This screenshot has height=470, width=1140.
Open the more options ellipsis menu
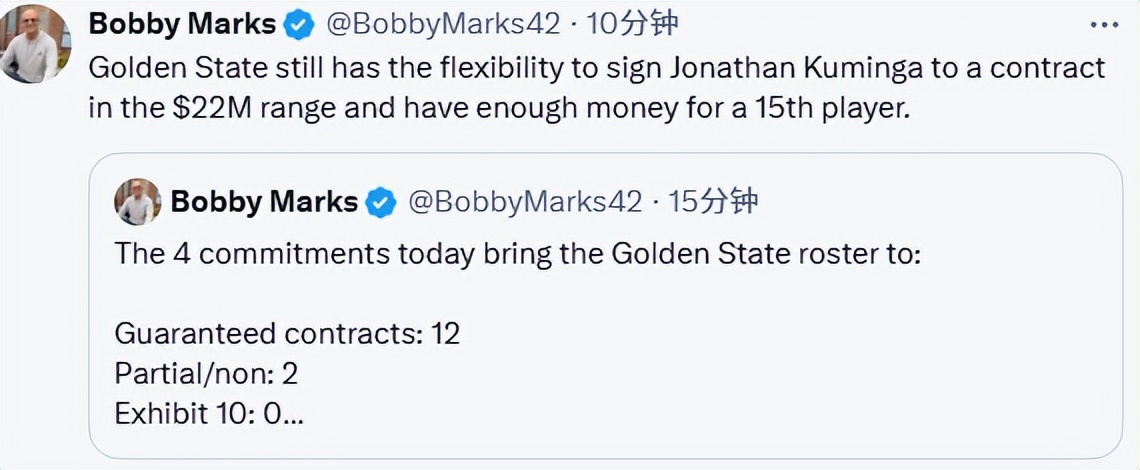[x=1103, y=26]
